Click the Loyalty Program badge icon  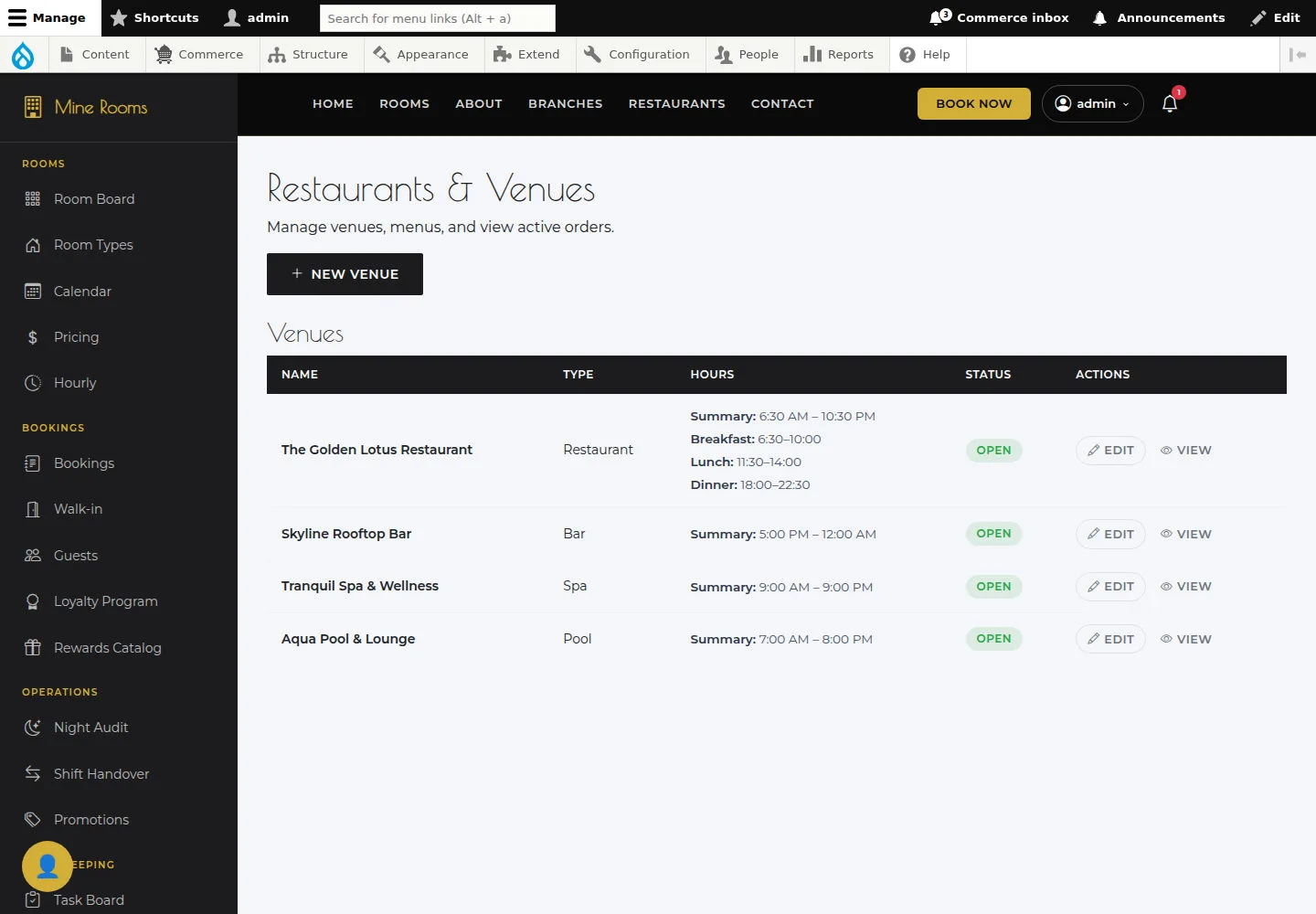(x=33, y=601)
